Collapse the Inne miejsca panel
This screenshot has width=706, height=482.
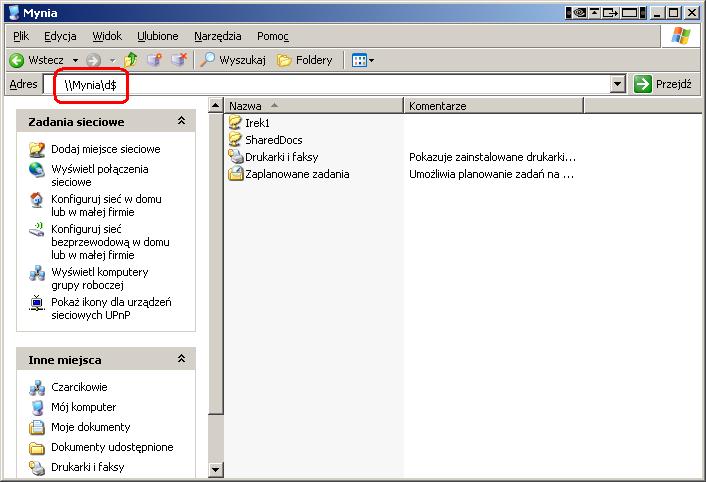[x=181, y=359]
